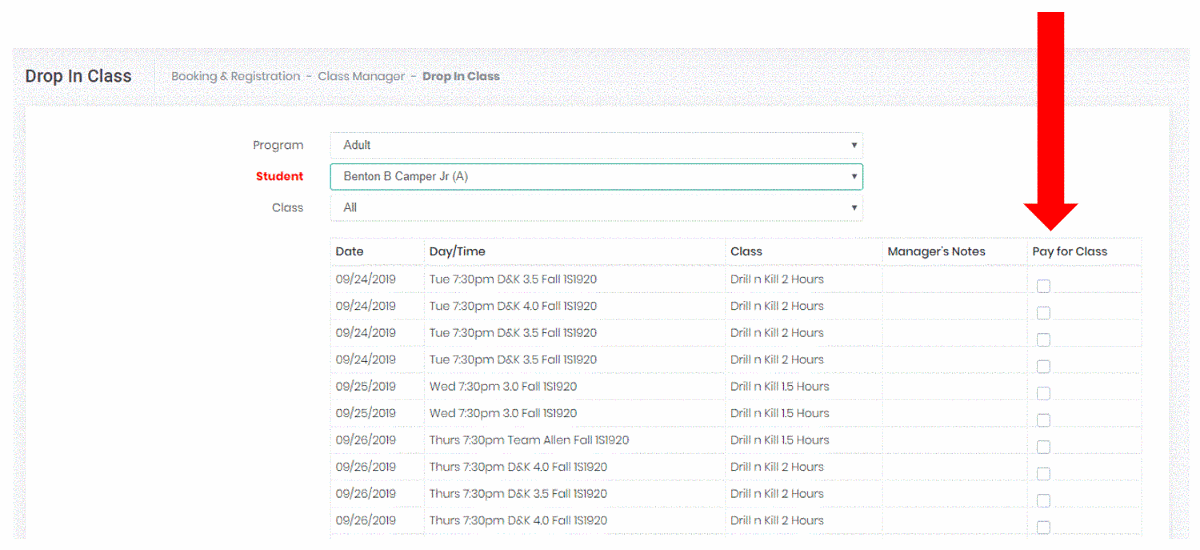
Task: Click Manager's Notes cell in Team Allen row
Action: (953, 440)
